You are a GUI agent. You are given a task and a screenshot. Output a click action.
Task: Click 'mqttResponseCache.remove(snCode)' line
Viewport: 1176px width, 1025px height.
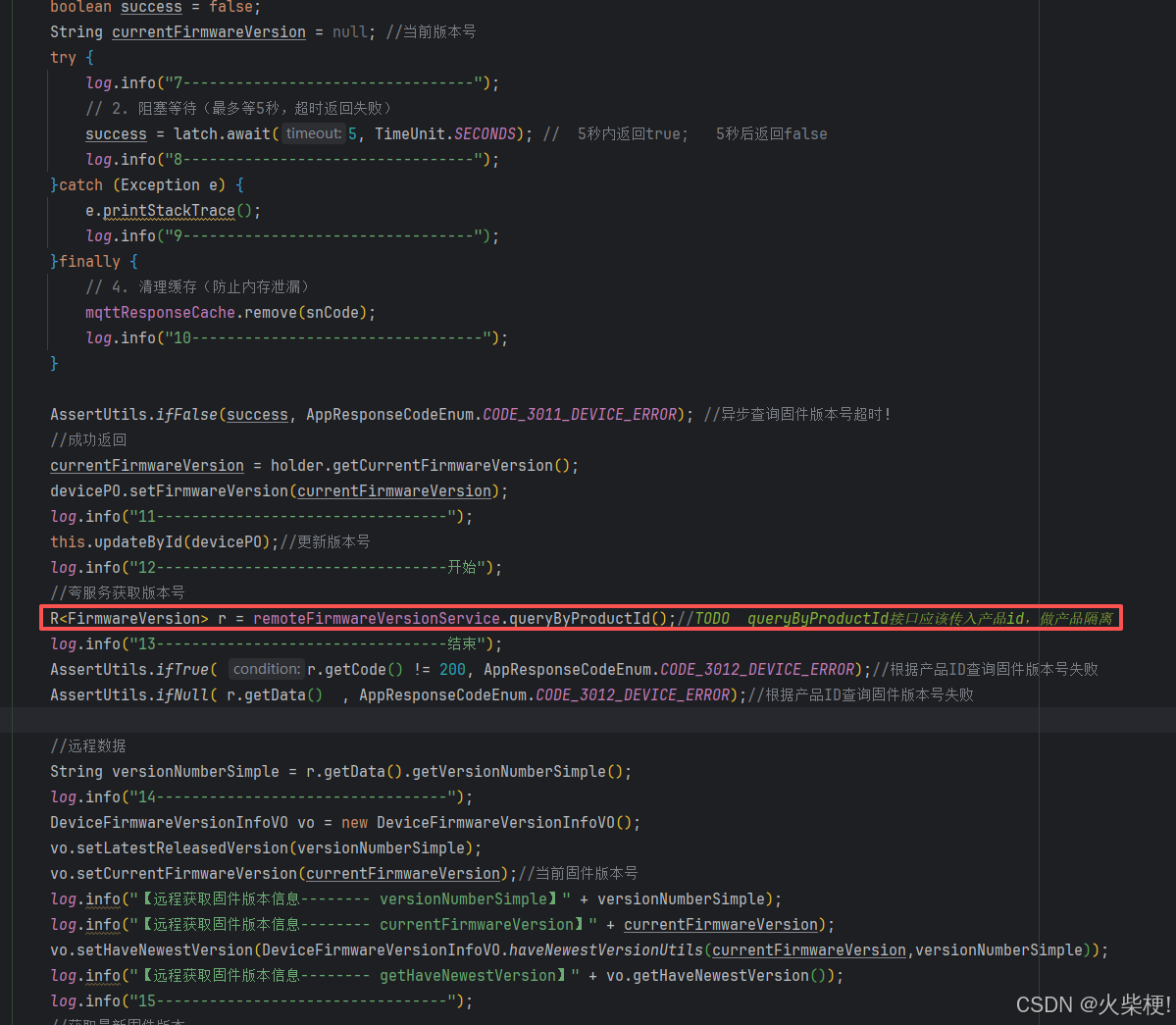tap(230, 313)
